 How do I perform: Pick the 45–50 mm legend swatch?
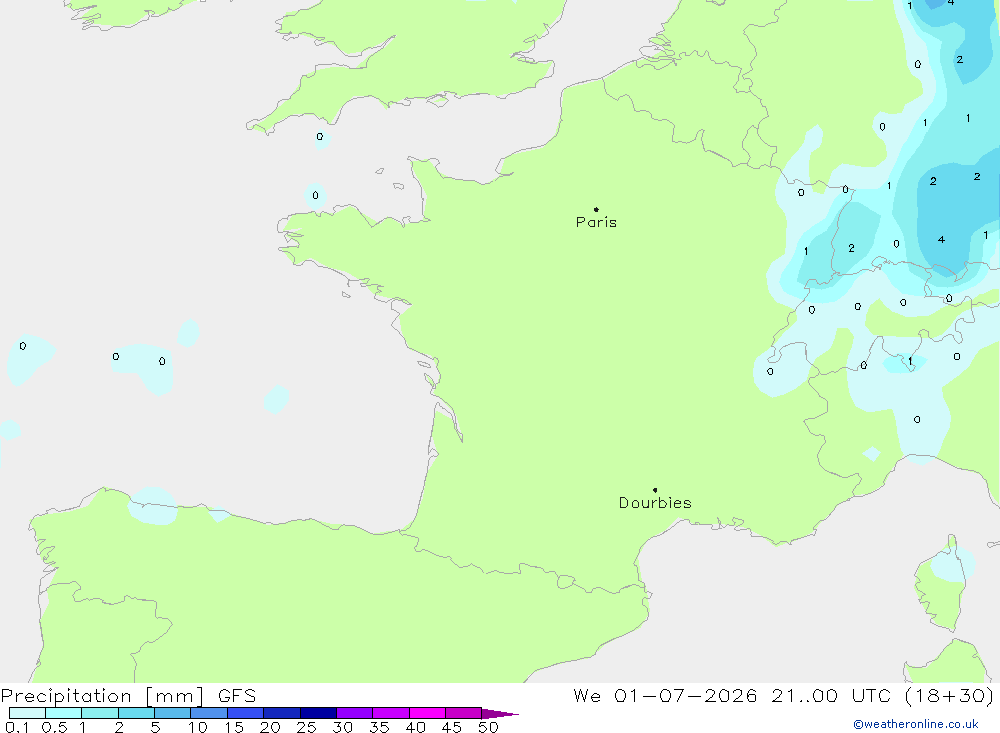464,713
